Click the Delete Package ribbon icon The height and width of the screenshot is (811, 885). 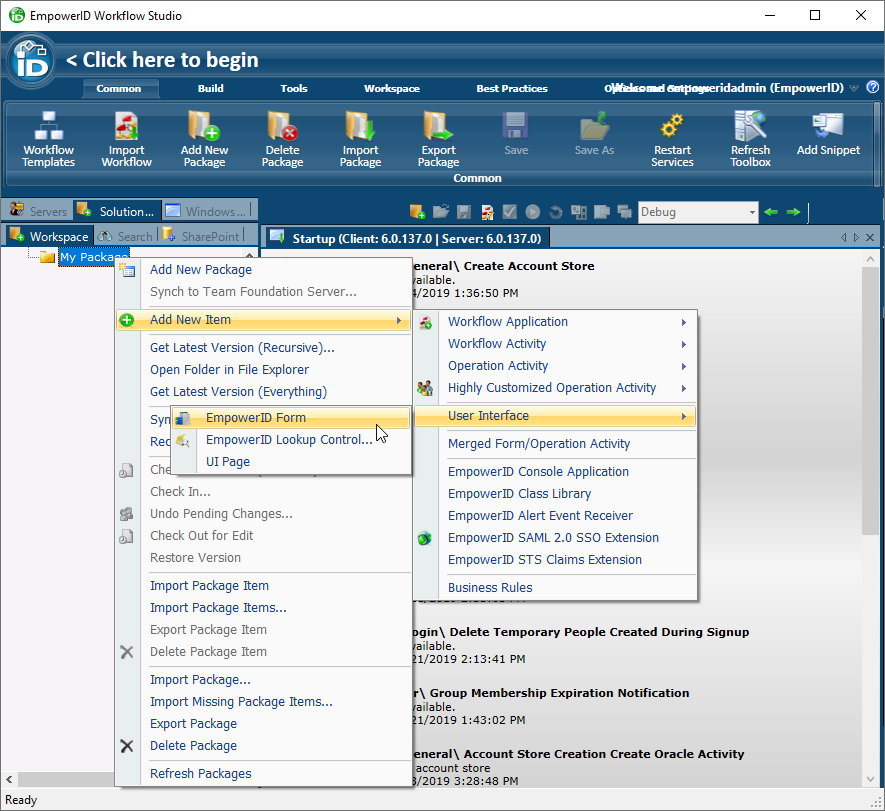pyautogui.click(x=282, y=127)
